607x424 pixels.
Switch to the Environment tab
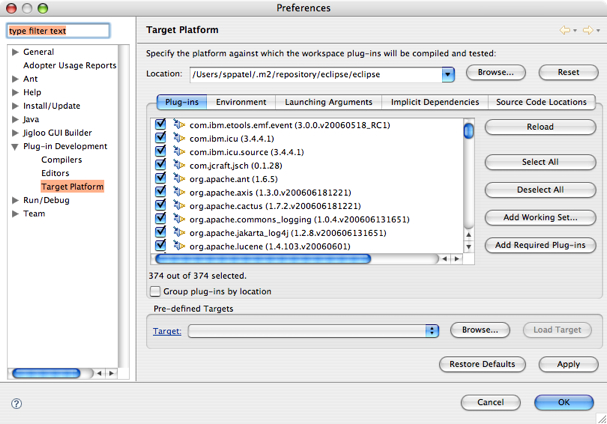pyautogui.click(x=241, y=102)
